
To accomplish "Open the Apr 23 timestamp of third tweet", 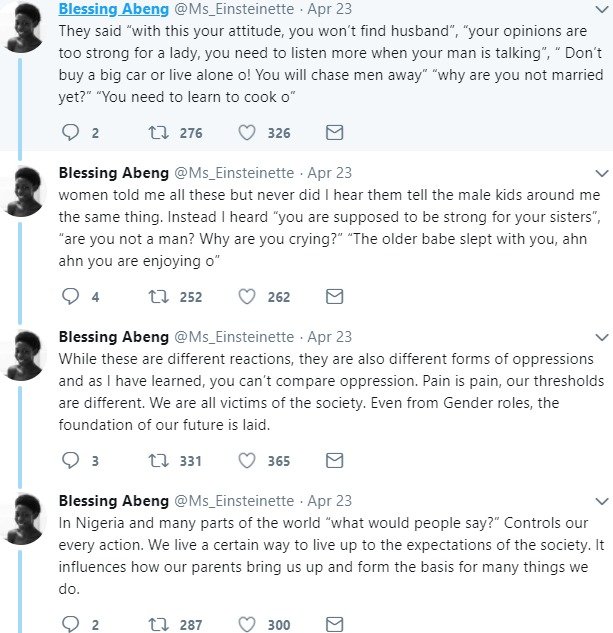I will (x=330, y=336).
